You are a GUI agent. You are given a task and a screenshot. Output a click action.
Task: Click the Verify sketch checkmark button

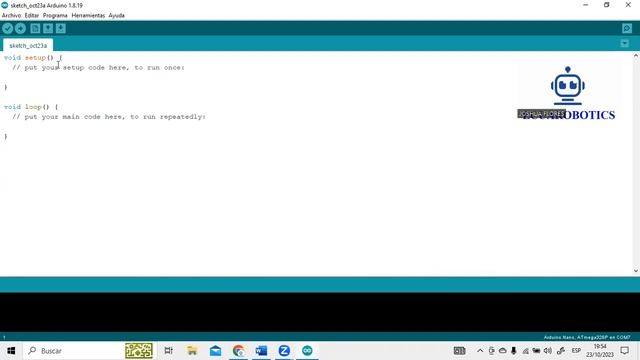click(8, 29)
